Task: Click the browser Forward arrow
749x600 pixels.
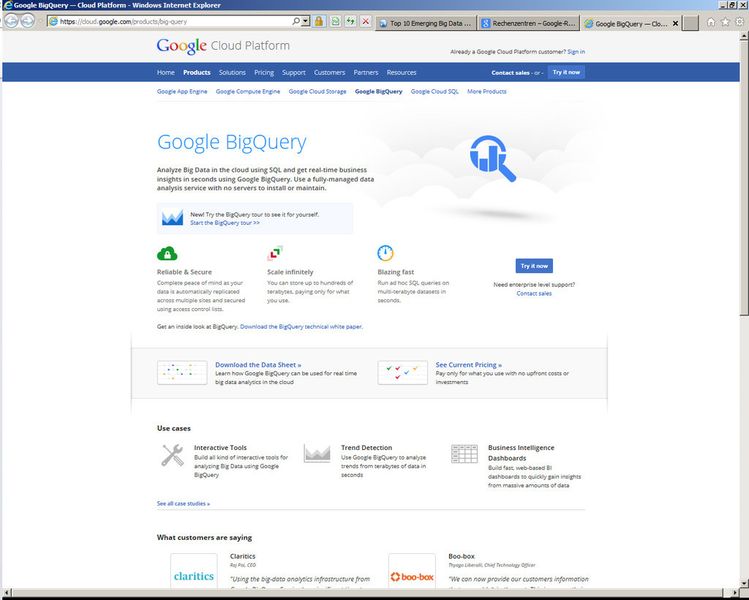Action: click(28, 21)
